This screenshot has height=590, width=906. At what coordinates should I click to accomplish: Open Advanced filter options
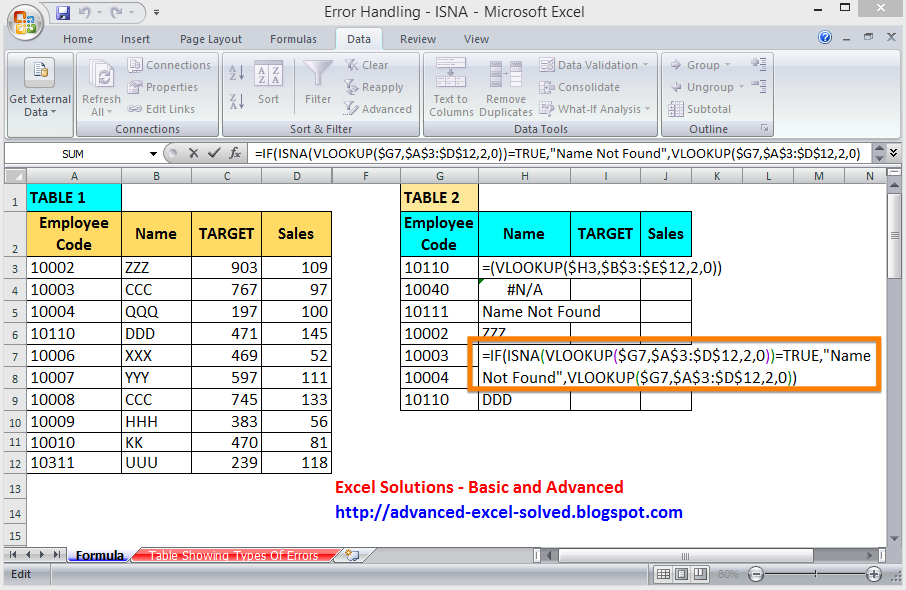[378, 109]
